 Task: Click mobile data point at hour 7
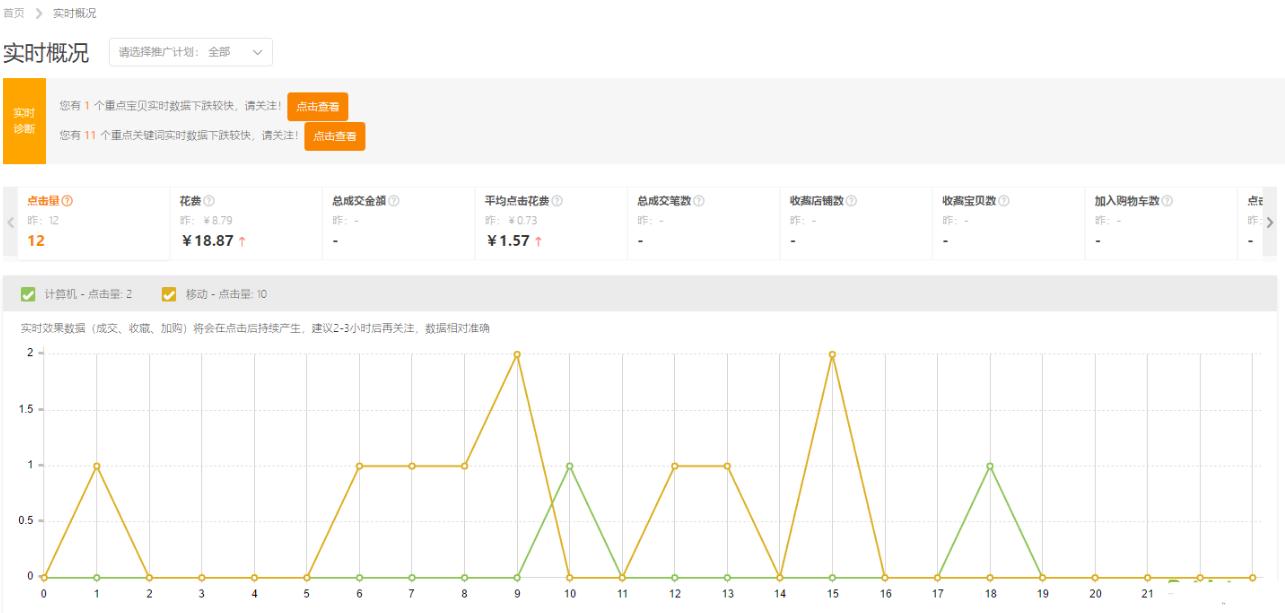point(412,466)
